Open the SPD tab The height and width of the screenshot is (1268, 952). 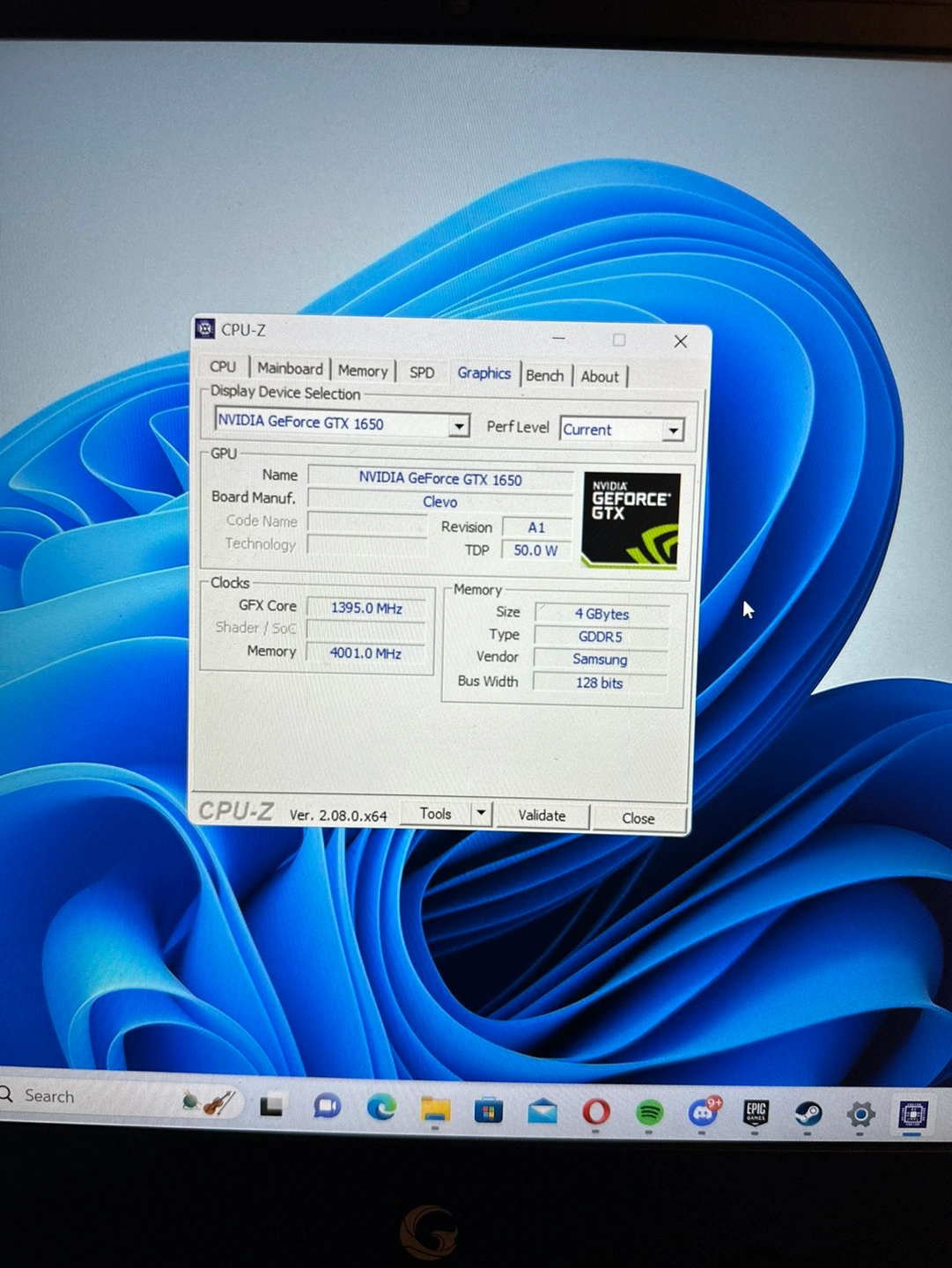(x=422, y=372)
